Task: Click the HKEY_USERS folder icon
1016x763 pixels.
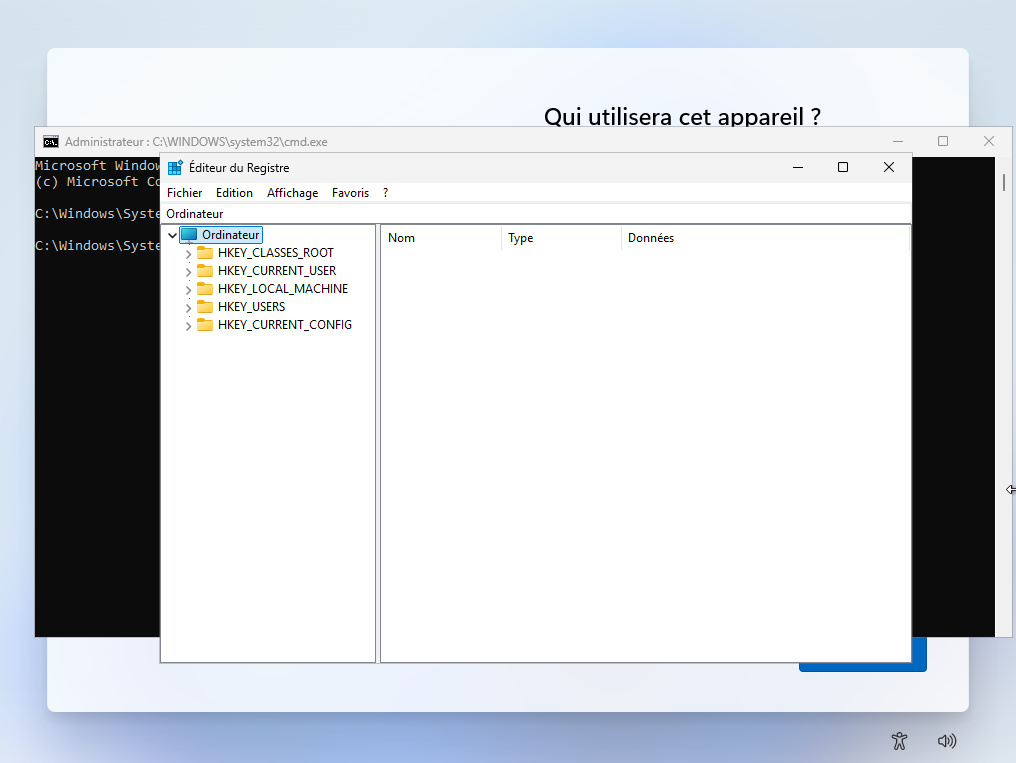Action: tap(205, 307)
